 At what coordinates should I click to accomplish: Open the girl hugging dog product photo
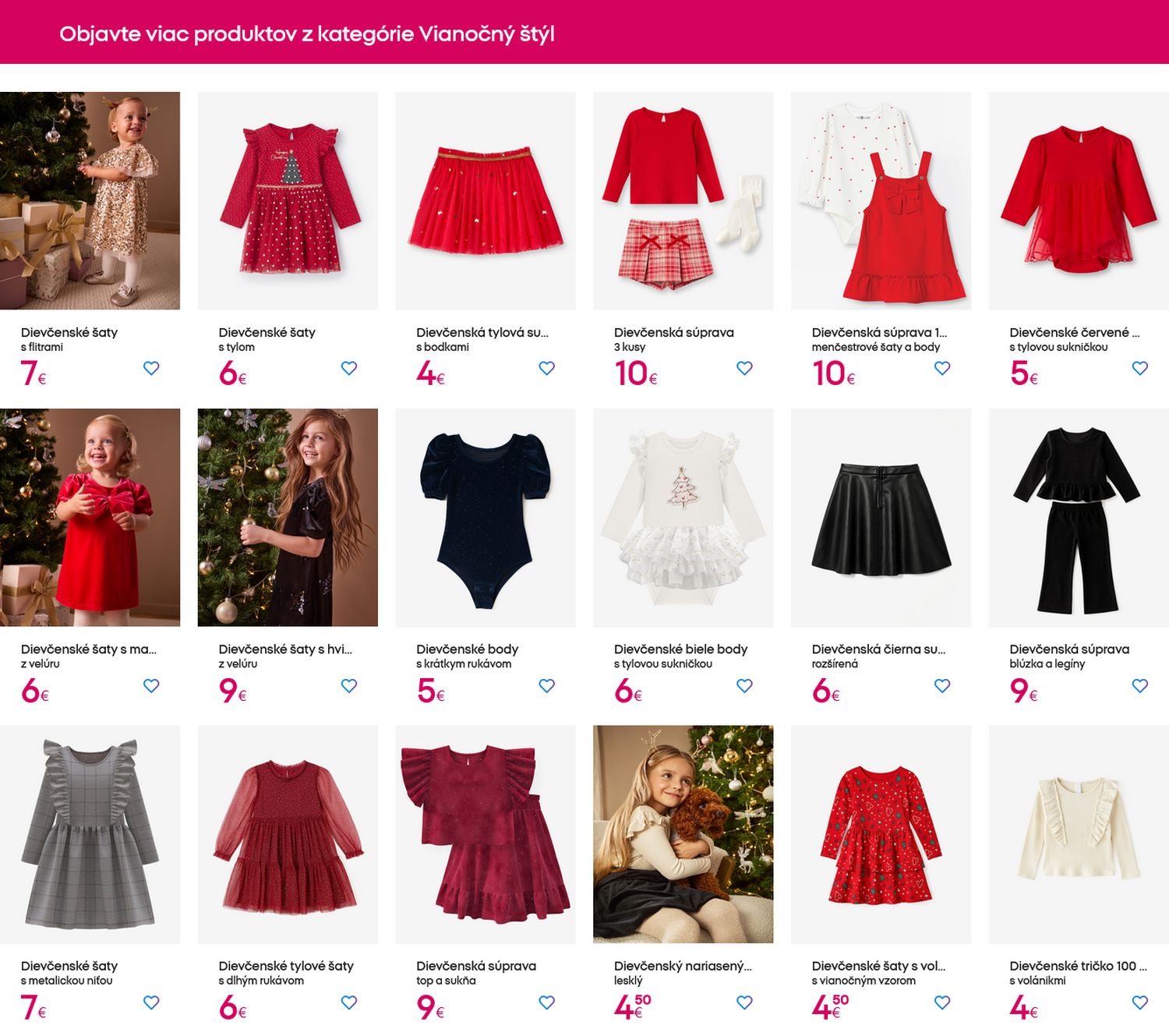[683, 834]
